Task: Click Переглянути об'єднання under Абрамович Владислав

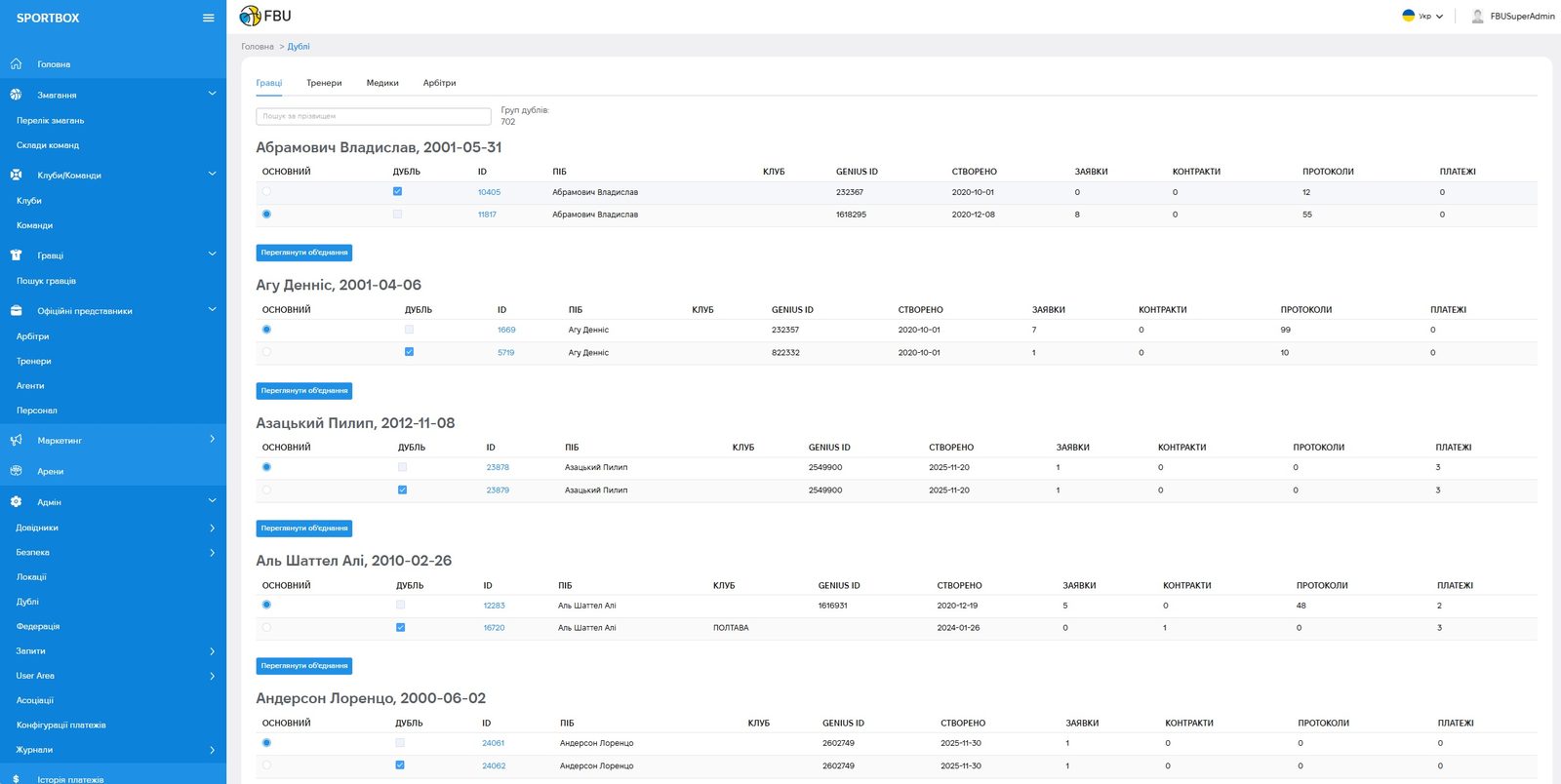Action: pyautogui.click(x=304, y=253)
